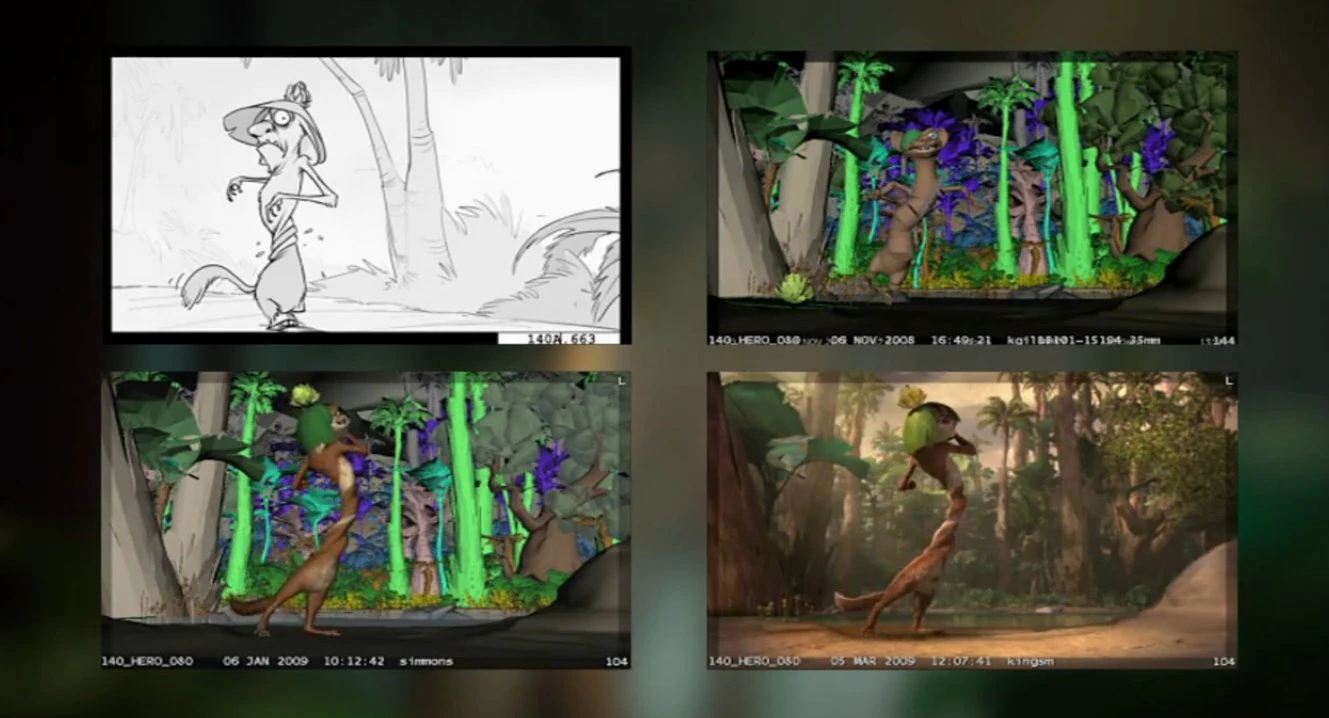Image resolution: width=1329 pixels, height=718 pixels.
Task: Click shot name 140_HERO_080 beside 05 MAR 2009
Action: point(754,661)
